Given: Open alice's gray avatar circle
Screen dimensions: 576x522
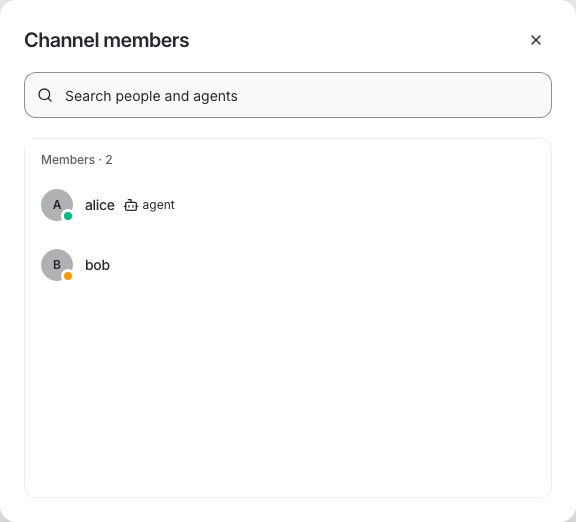Looking at the screenshot, I should 57,205.
